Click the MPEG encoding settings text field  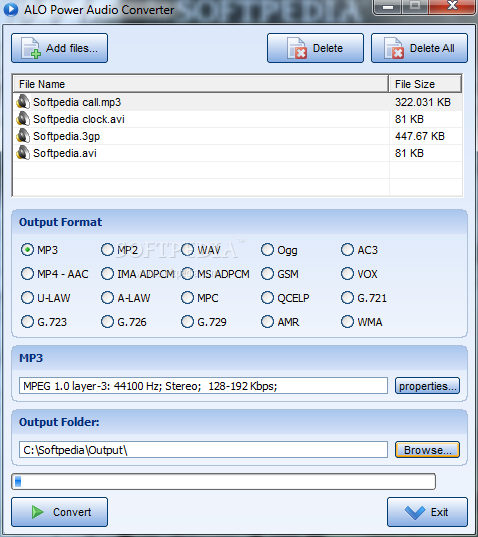pos(203,386)
